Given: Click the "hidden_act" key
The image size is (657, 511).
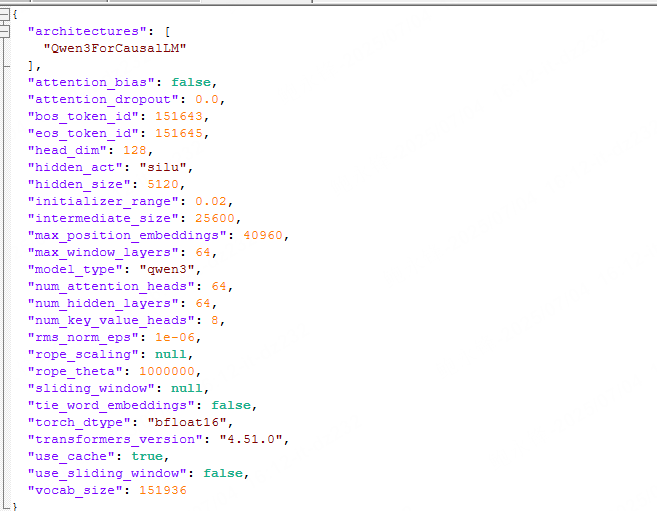Looking at the screenshot, I should [x=75, y=168].
